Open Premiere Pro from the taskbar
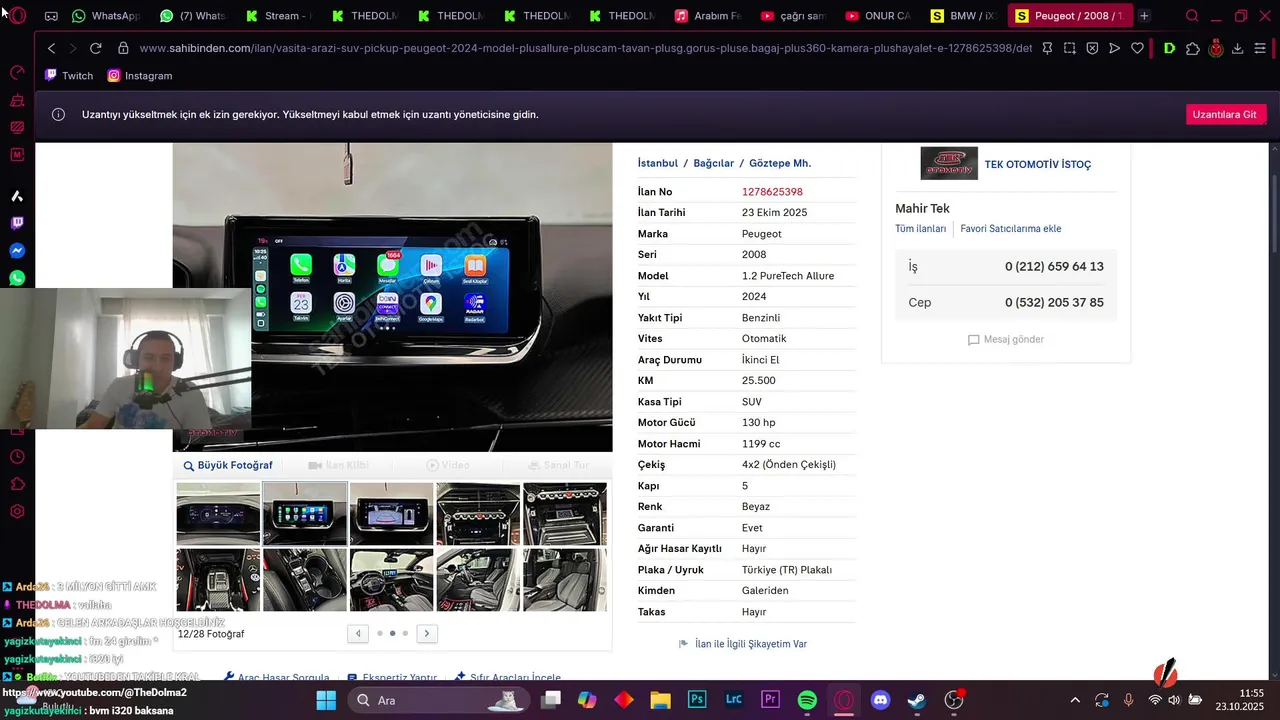Screen dimensions: 1280x720 770,700
